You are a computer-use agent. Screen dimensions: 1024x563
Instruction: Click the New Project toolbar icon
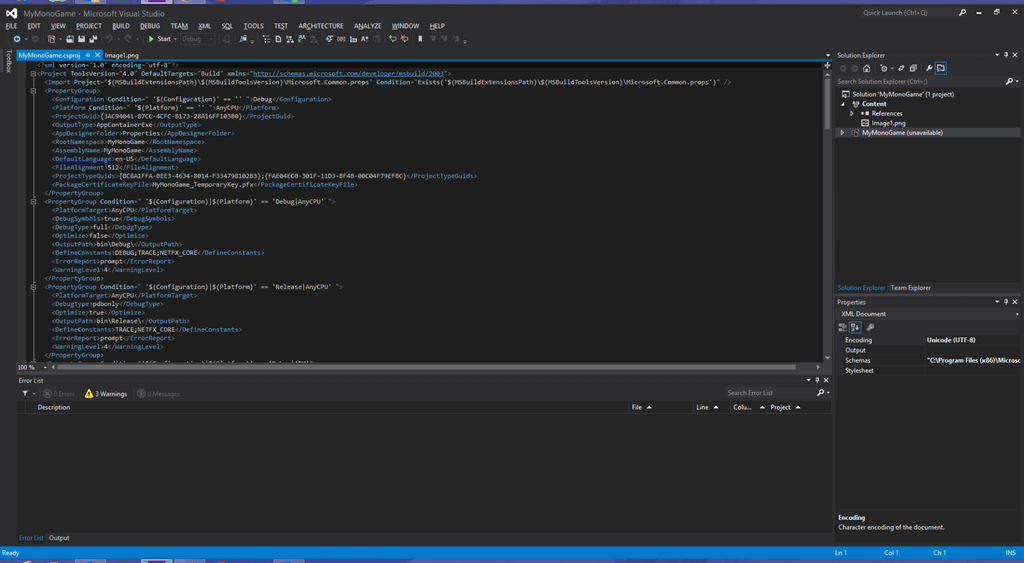pos(52,39)
